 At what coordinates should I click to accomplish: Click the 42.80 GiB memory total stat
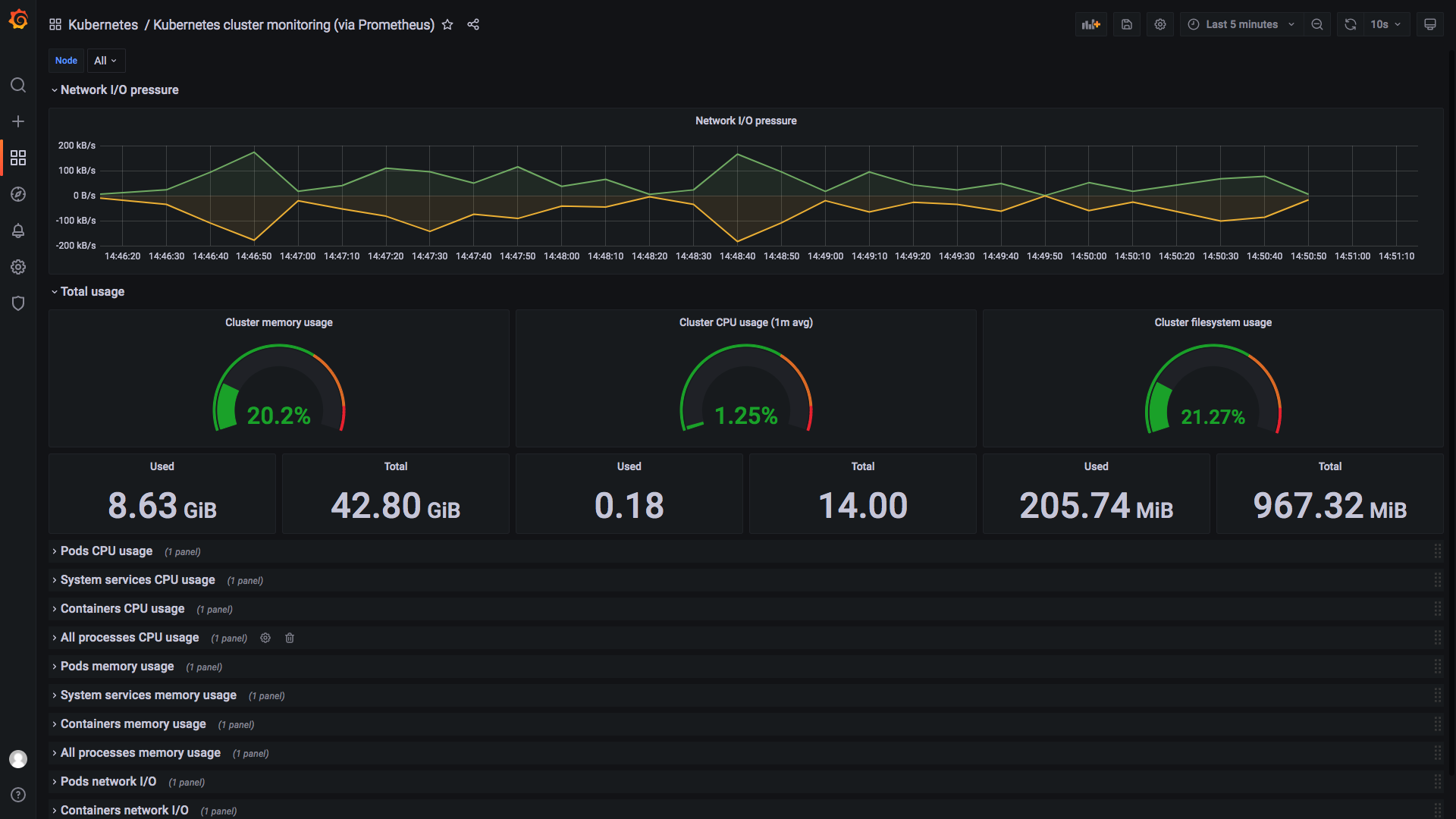point(395,506)
